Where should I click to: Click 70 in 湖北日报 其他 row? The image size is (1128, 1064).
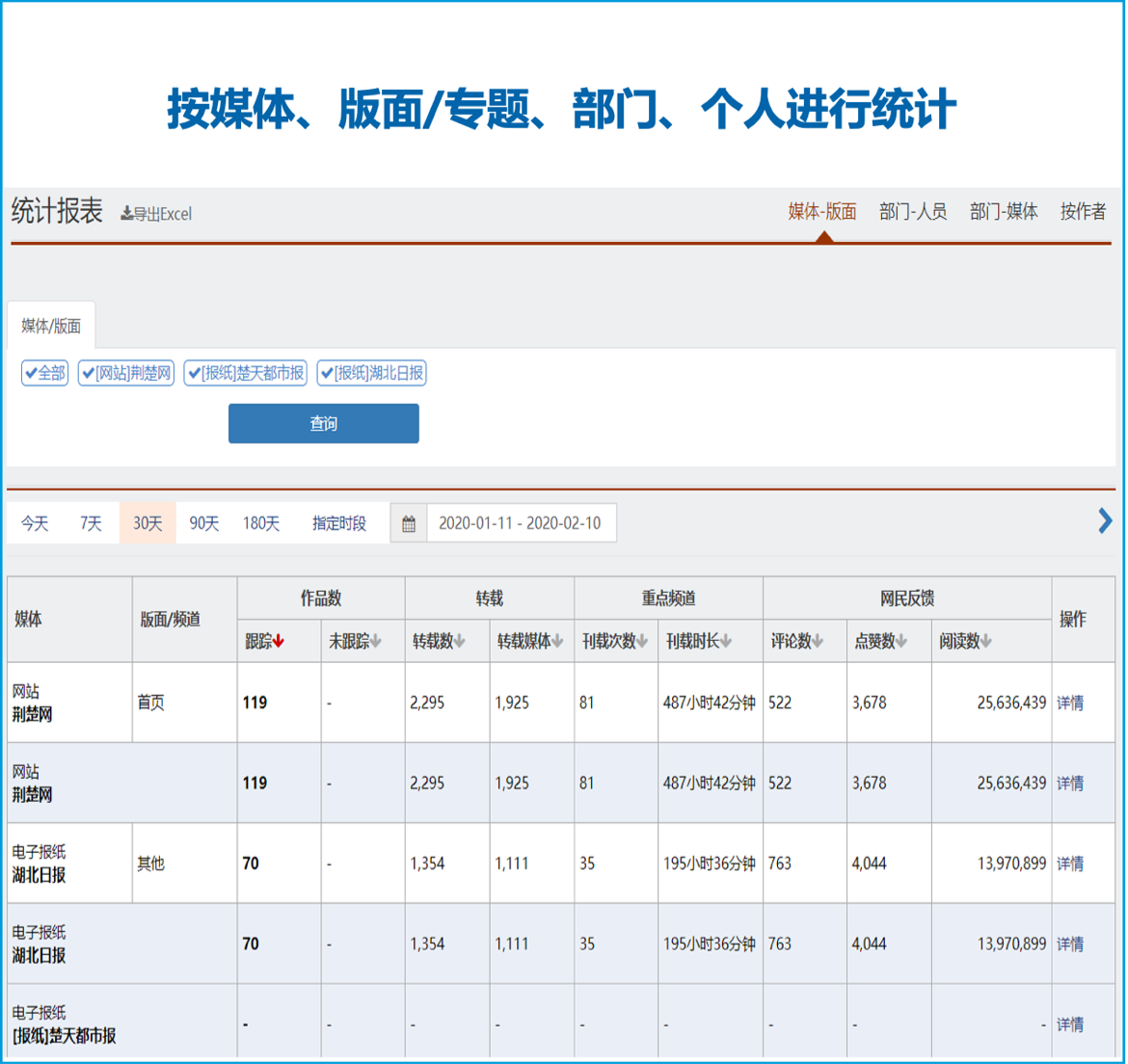pos(251,864)
